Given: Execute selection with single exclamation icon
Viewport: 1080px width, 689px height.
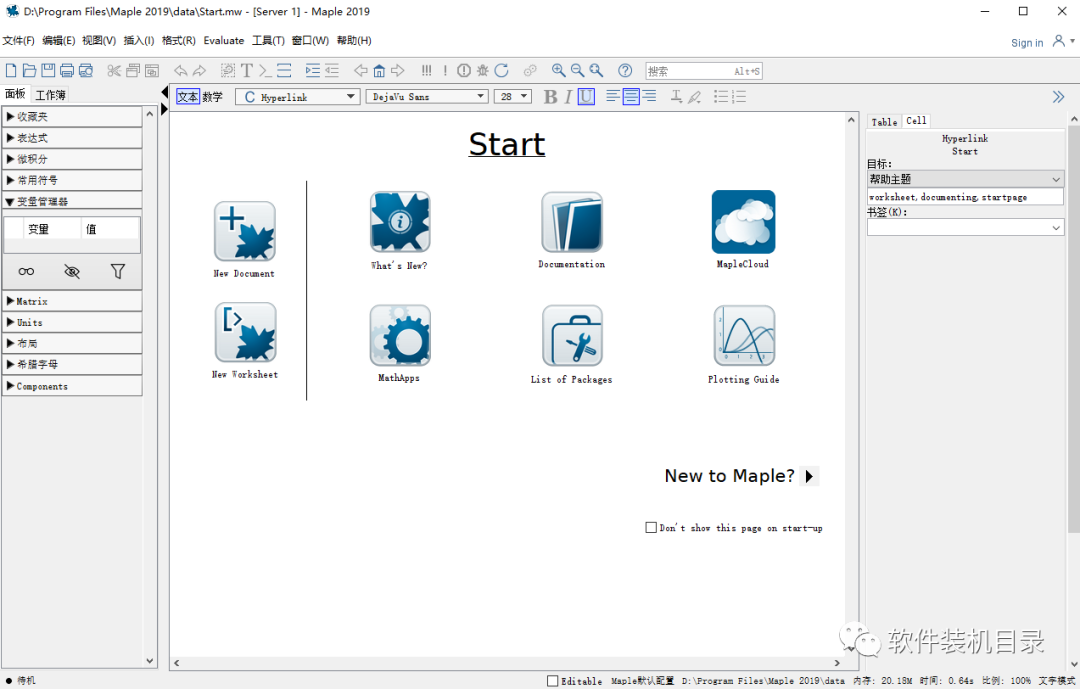Looking at the screenshot, I should click(445, 70).
